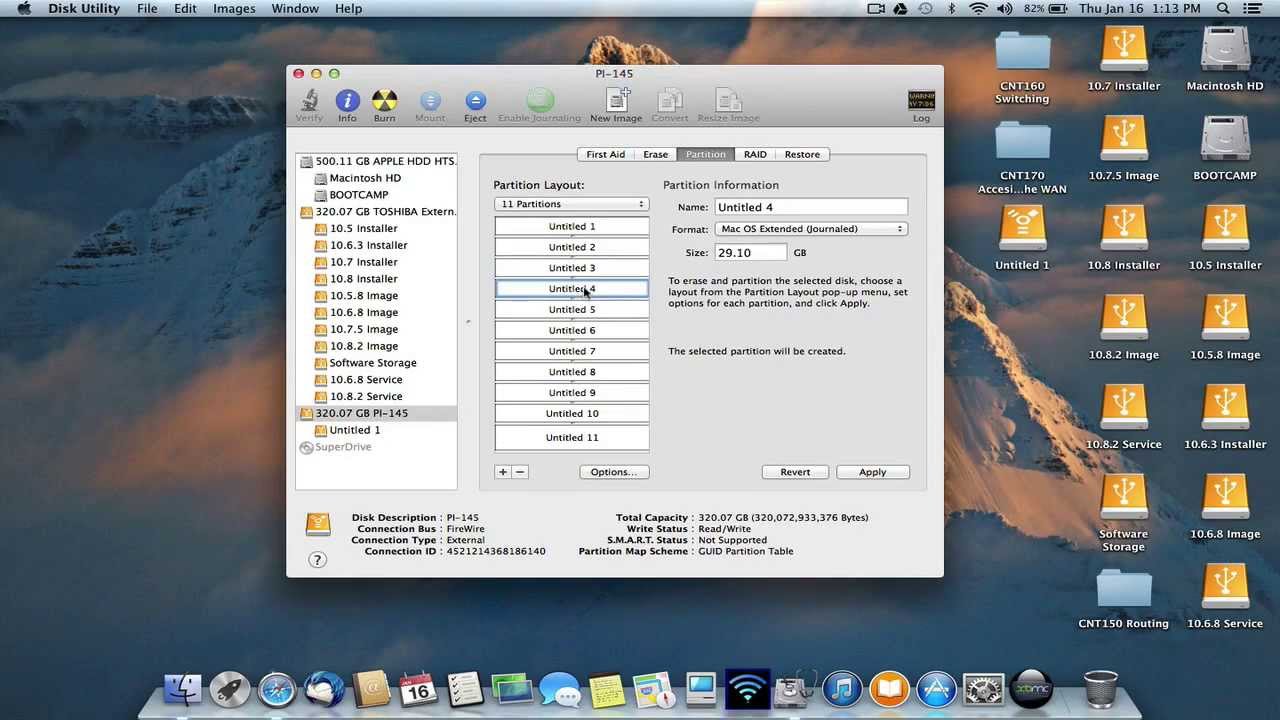
Task: Switch to the Erase tab
Action: coord(656,155)
